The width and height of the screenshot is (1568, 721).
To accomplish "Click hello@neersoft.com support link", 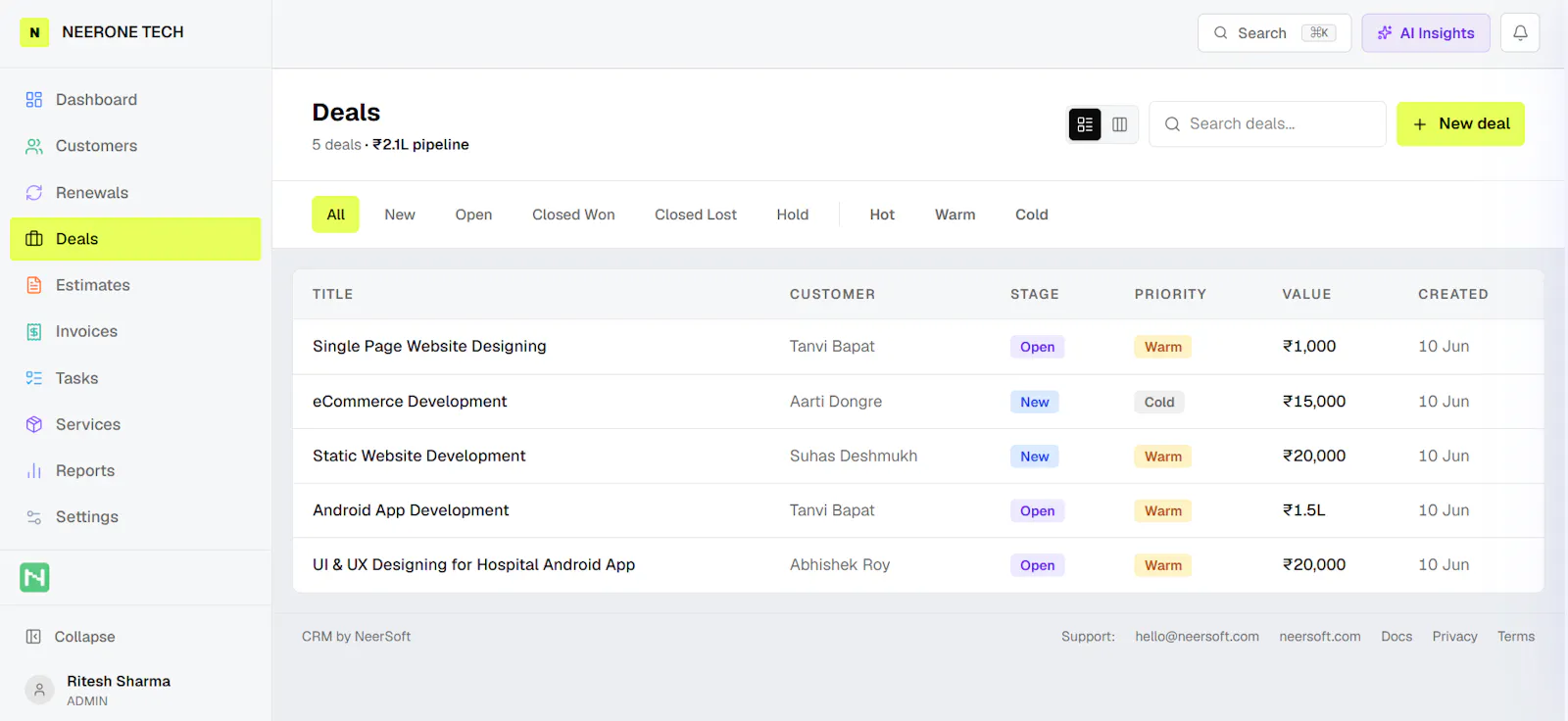I will tap(1198, 637).
